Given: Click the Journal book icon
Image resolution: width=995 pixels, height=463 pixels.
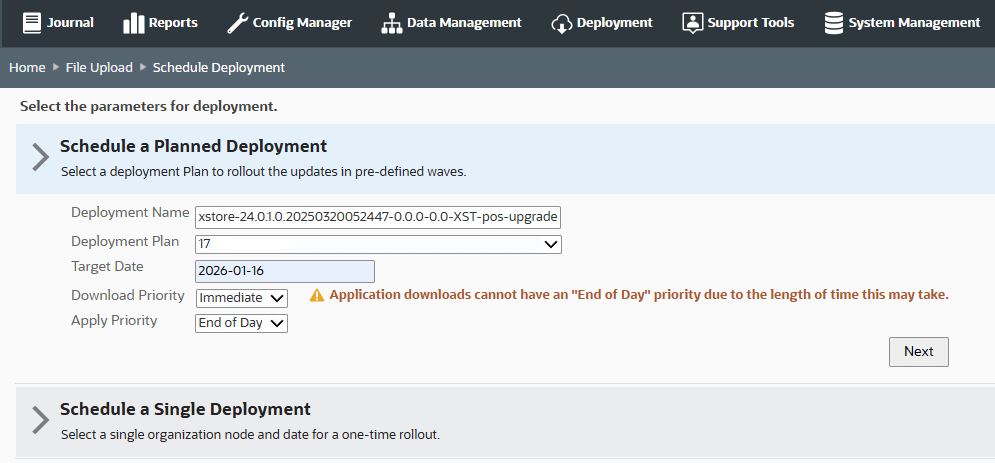Looking at the screenshot, I should point(31,23).
